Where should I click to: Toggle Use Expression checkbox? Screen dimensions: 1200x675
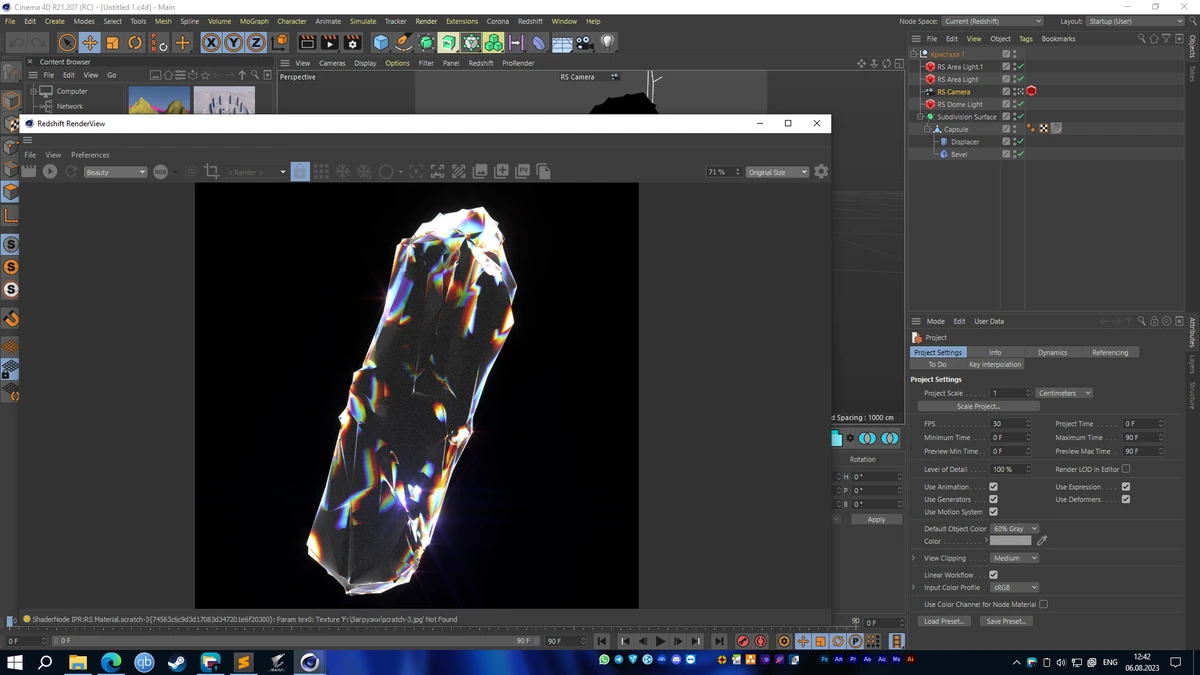coord(1126,487)
